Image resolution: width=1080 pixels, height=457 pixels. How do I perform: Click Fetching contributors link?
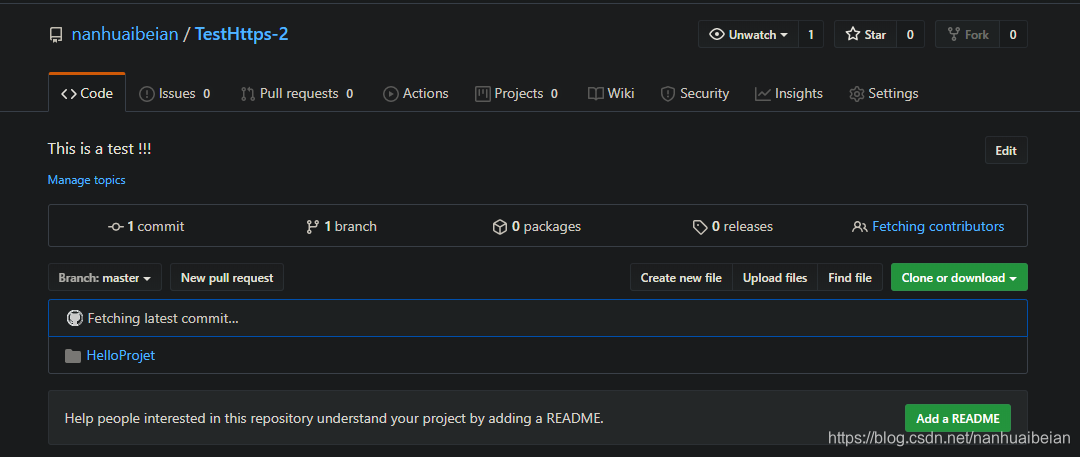coord(938,226)
